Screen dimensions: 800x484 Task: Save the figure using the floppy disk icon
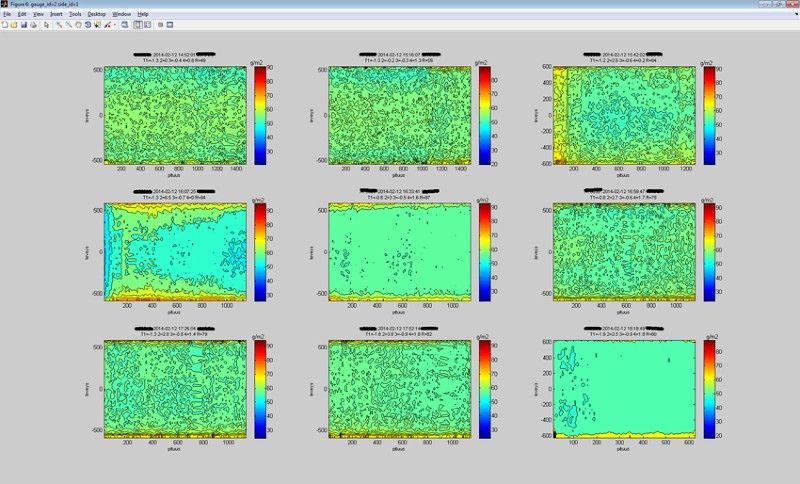(x=24, y=24)
